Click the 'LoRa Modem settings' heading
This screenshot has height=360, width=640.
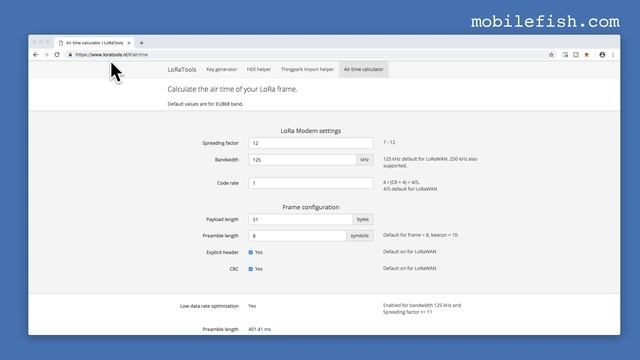[x=311, y=131]
